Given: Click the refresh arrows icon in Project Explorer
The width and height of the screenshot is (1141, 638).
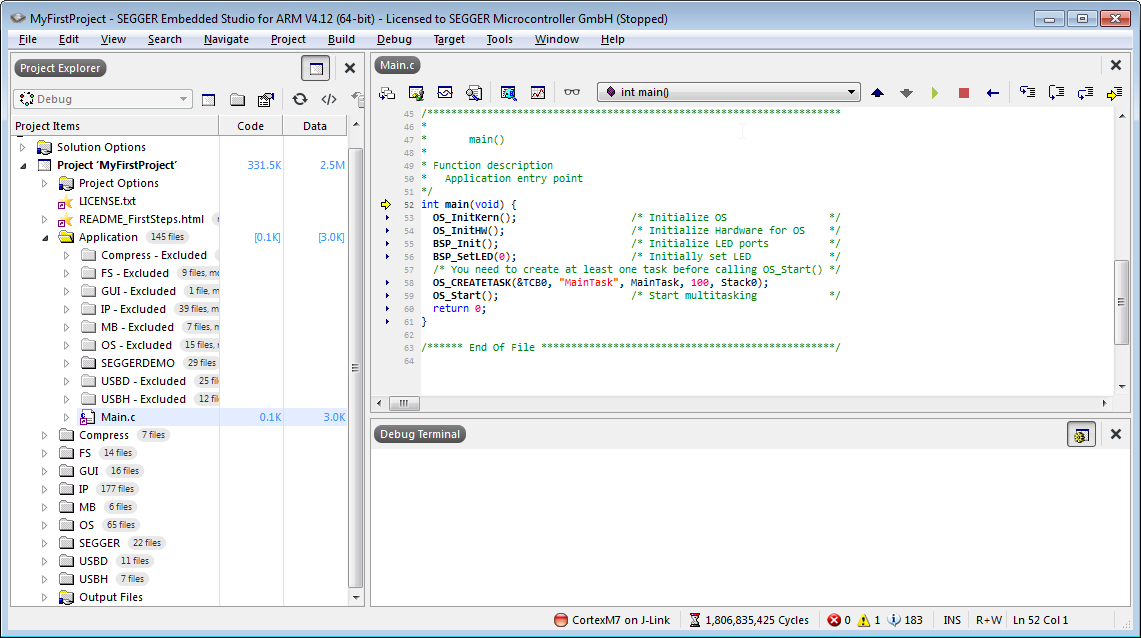Looking at the screenshot, I should 300,99.
